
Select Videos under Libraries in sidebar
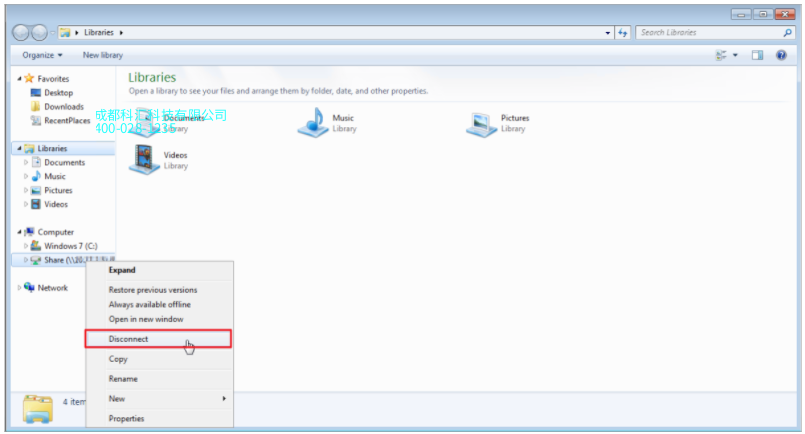[55, 204]
